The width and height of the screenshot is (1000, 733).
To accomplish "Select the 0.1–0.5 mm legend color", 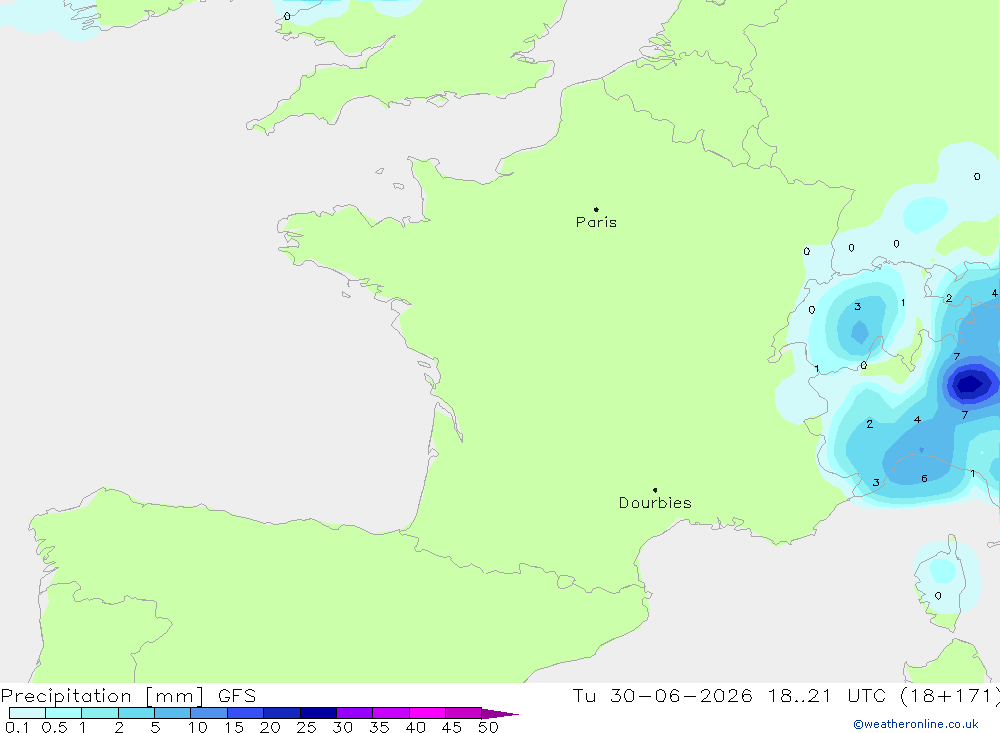I will click(x=27, y=713).
